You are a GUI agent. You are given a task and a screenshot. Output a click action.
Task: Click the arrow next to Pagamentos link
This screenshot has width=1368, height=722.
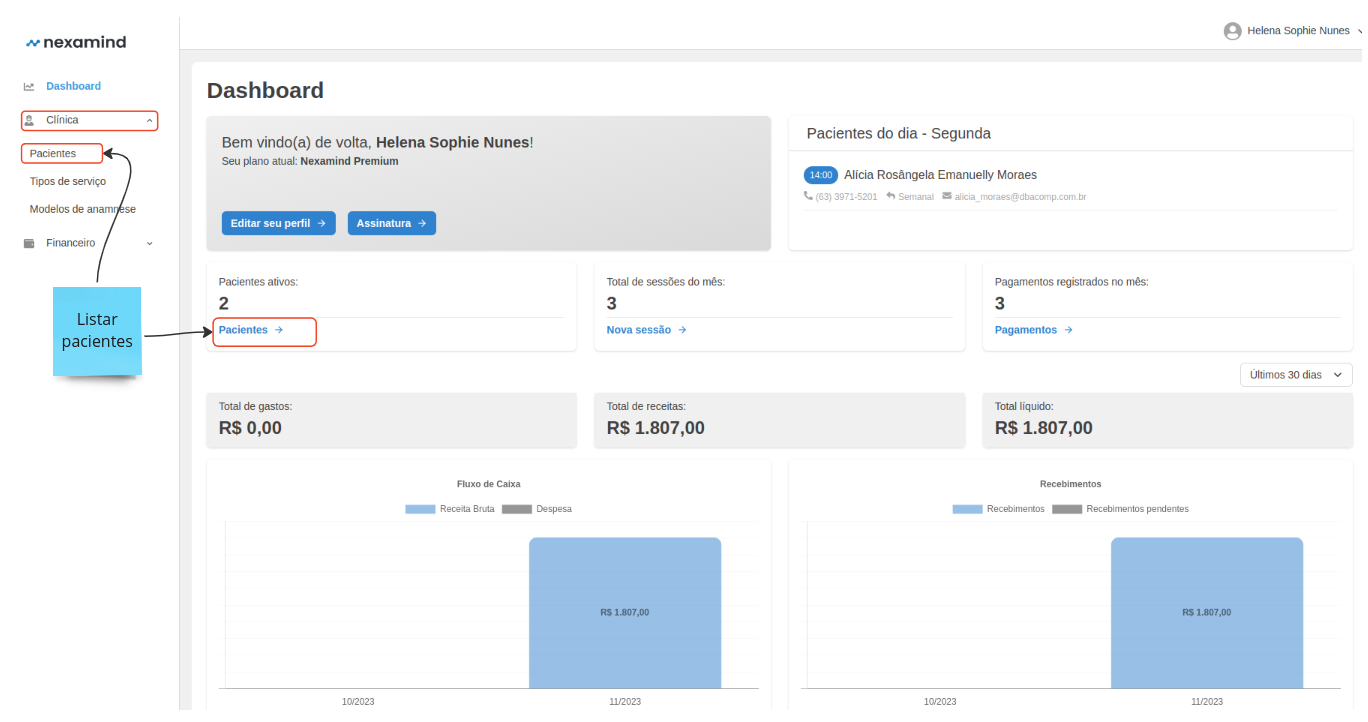(1068, 330)
